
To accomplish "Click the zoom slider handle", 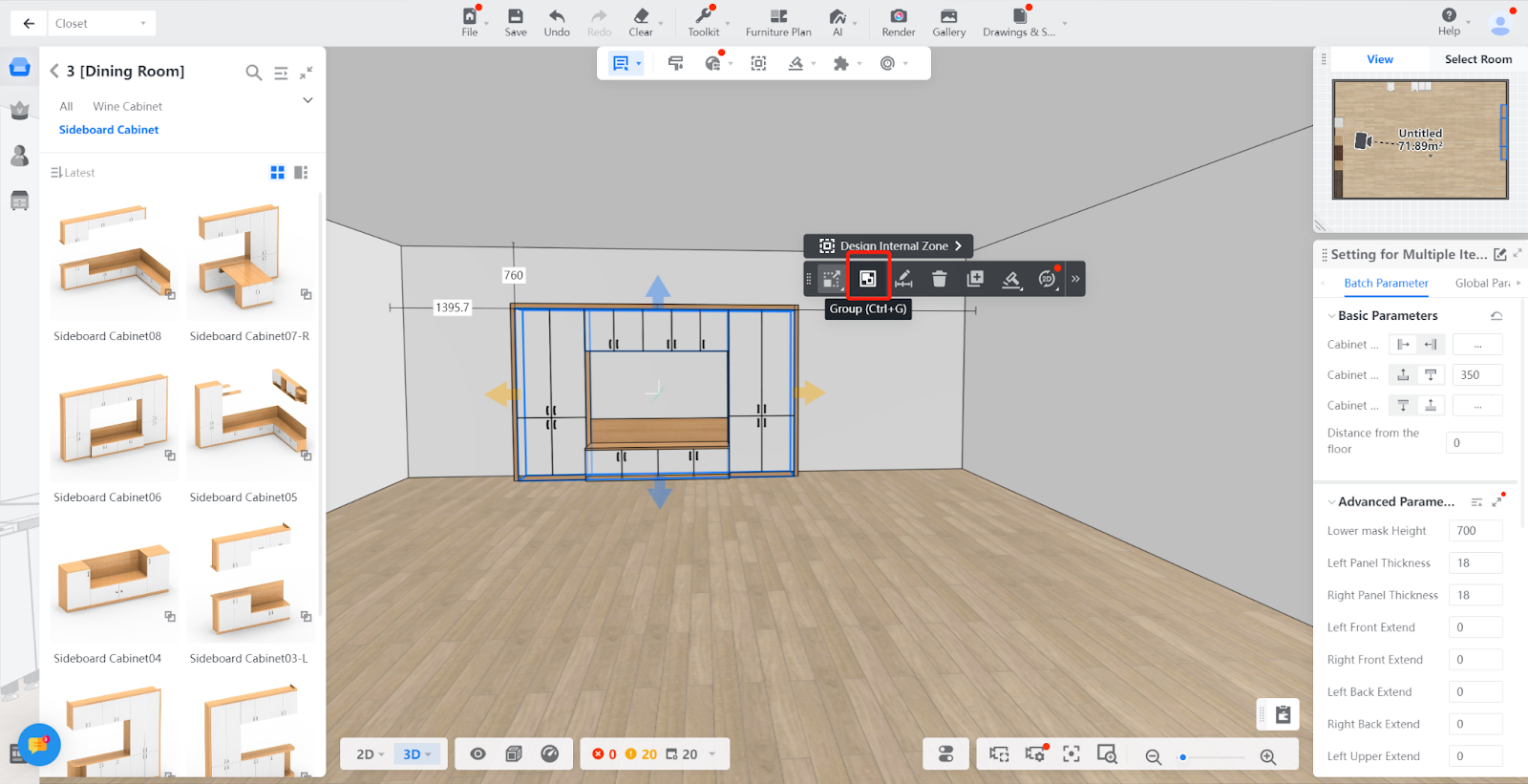I will pyautogui.click(x=1183, y=757).
